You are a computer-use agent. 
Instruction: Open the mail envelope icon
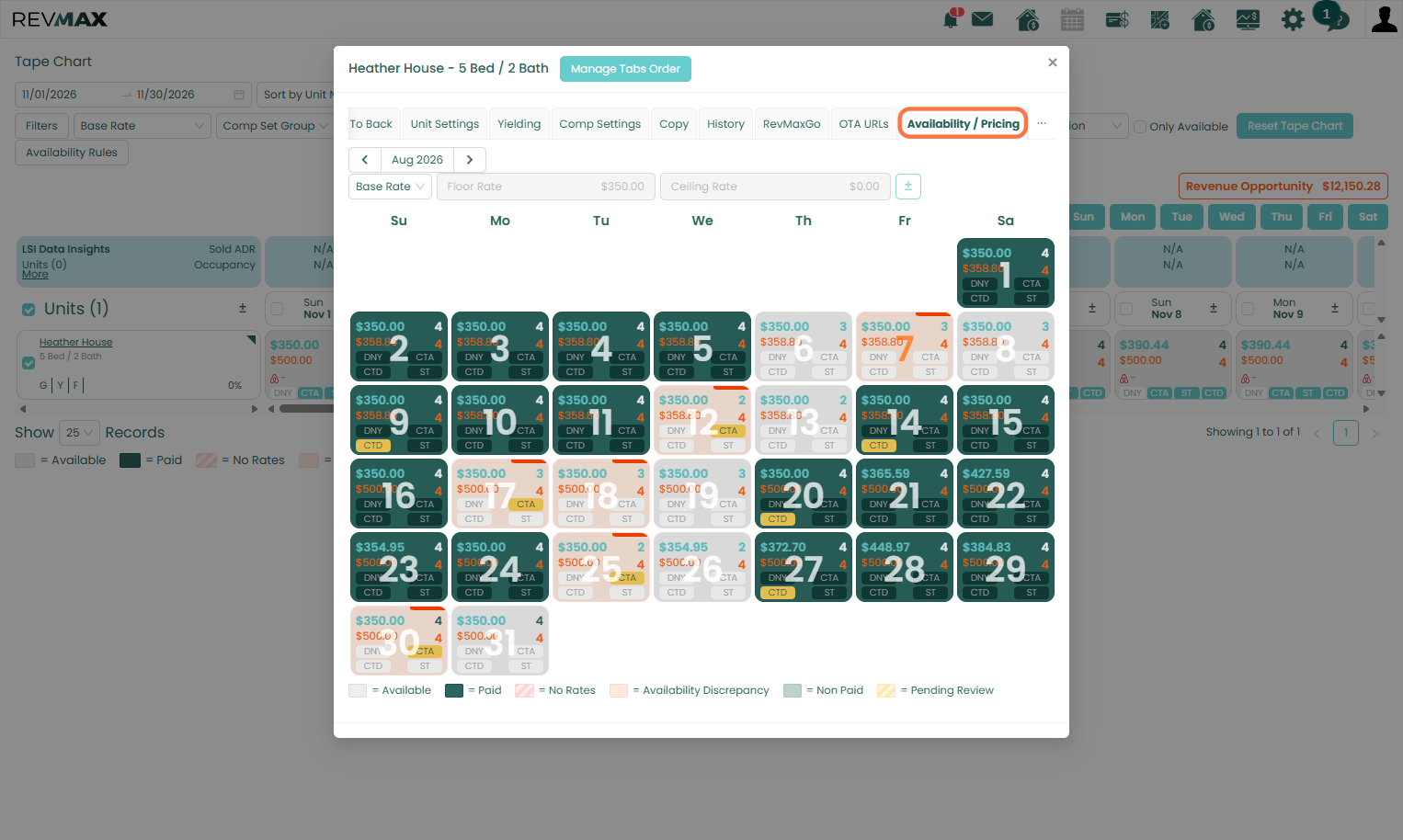pyautogui.click(x=983, y=18)
